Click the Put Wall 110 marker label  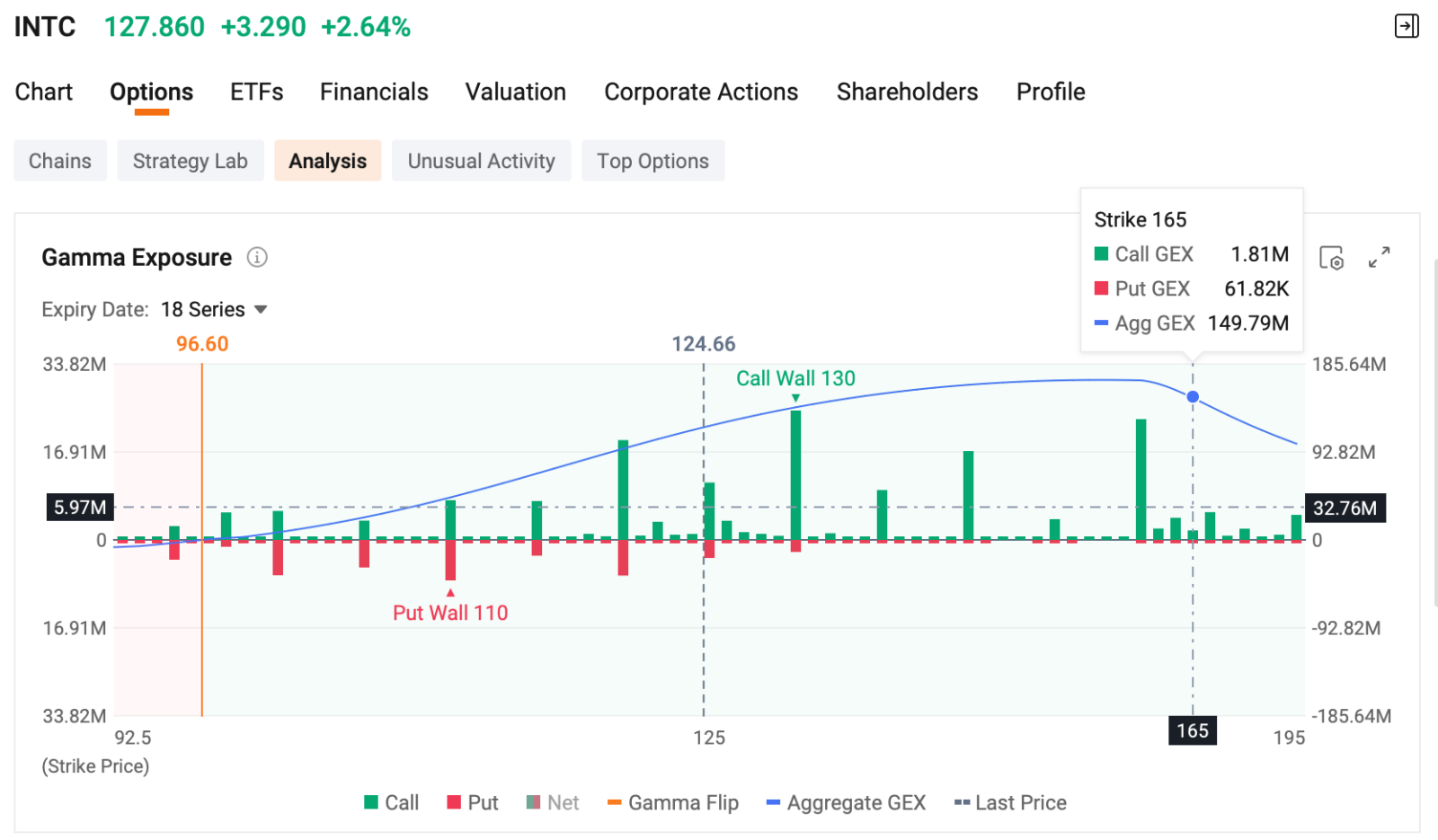point(450,613)
